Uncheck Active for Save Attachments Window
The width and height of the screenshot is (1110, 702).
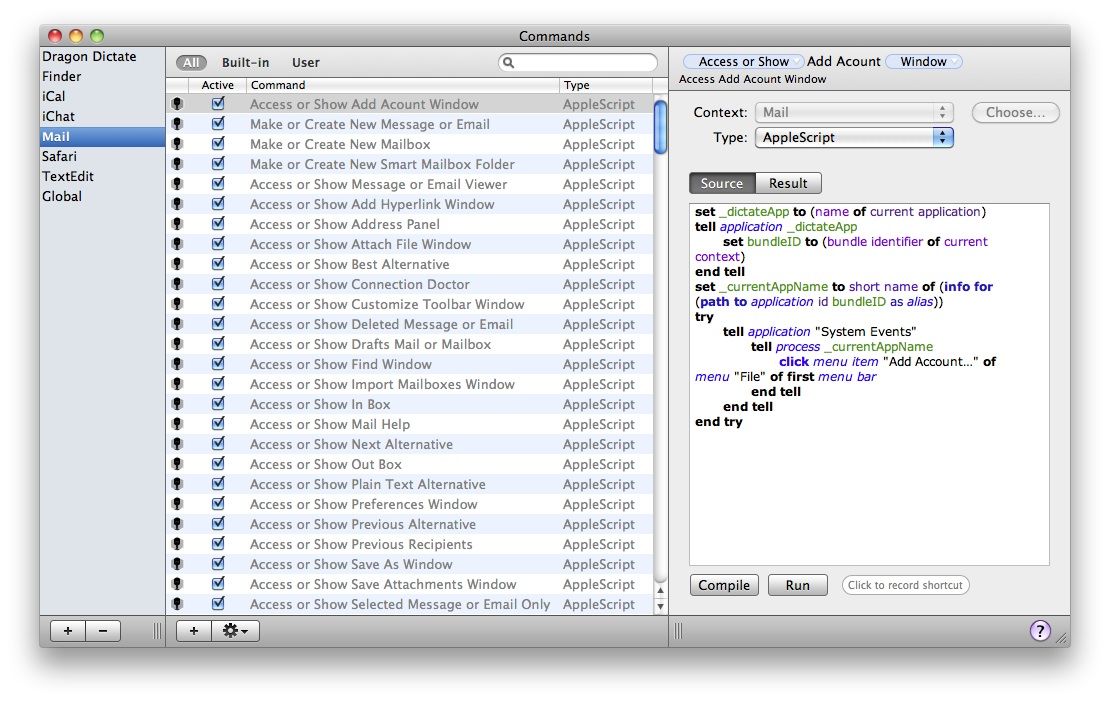point(218,583)
